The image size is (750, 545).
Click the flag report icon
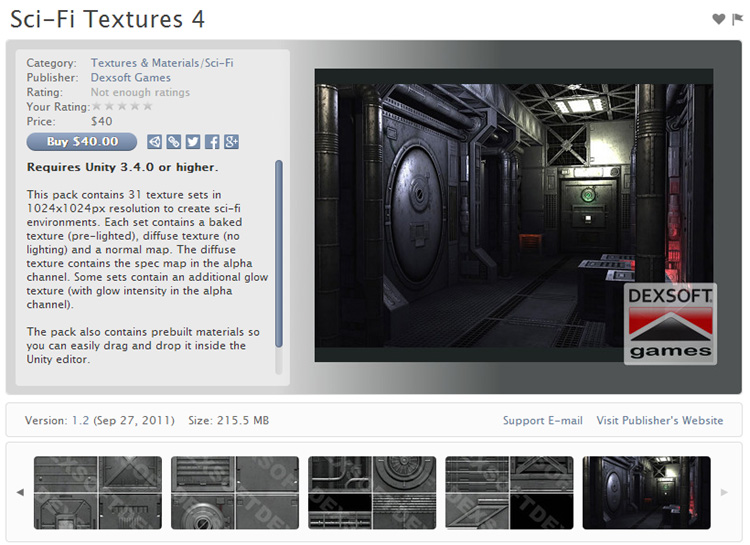click(x=737, y=19)
